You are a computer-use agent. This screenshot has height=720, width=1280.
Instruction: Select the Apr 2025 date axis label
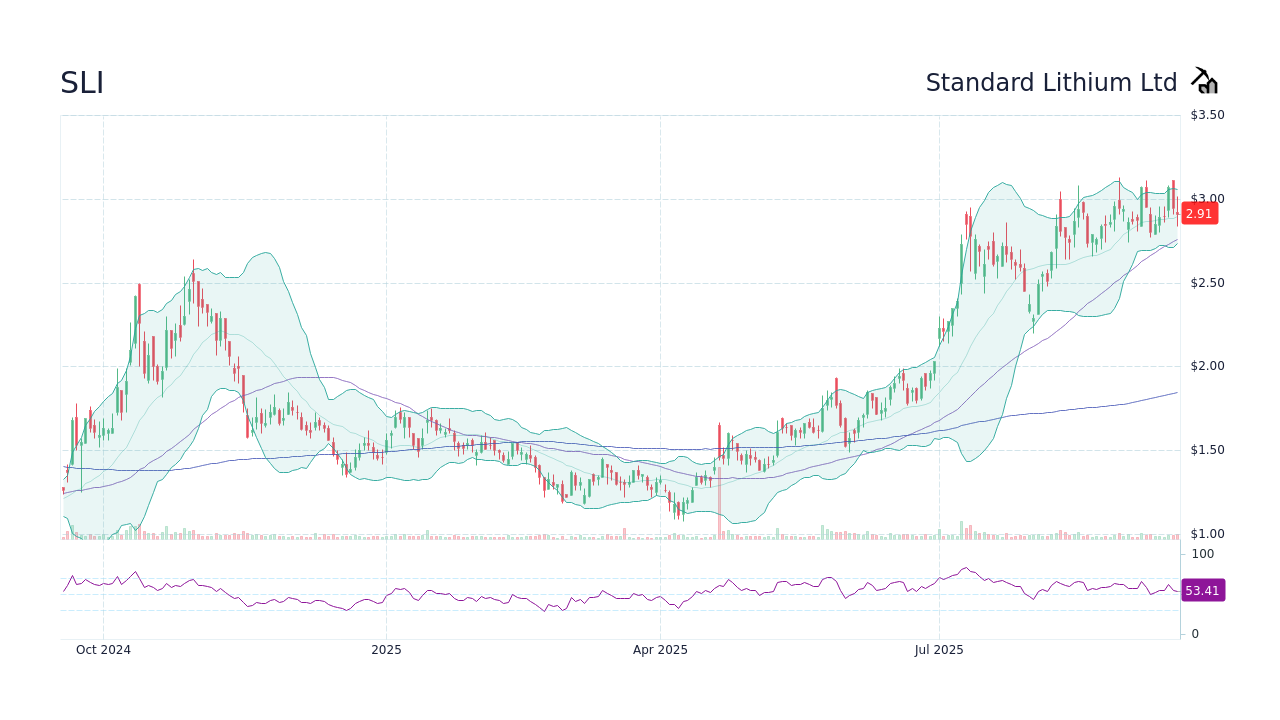pyautogui.click(x=660, y=649)
